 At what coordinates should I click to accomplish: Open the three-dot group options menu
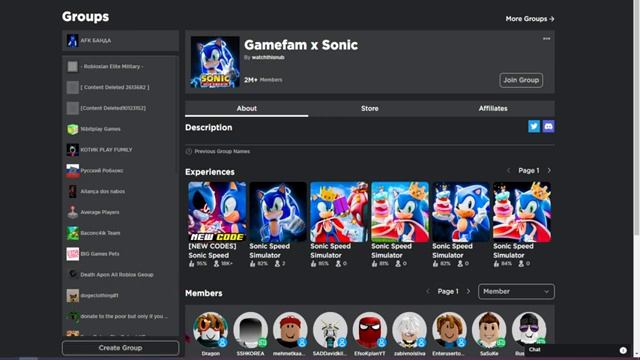tap(547, 39)
